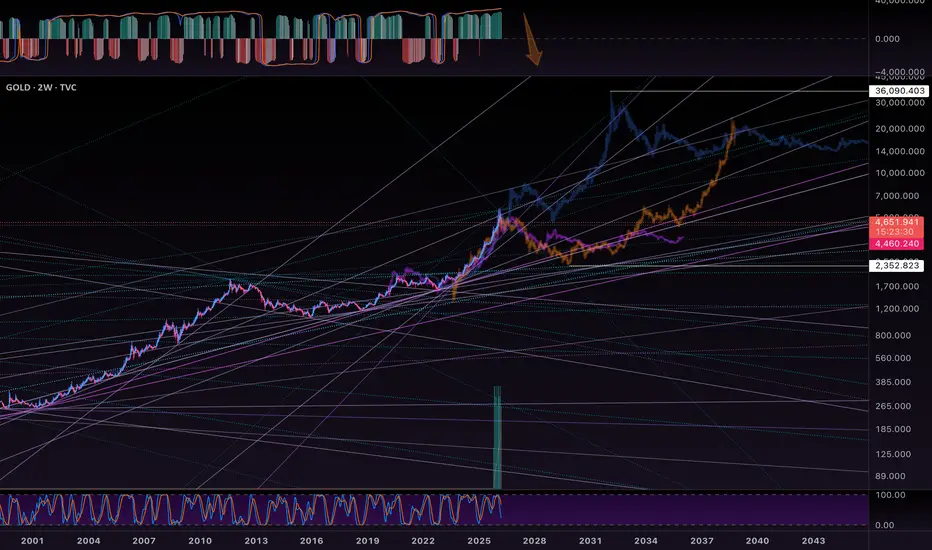
Task: Click the 7,000.000 price axis tick
Action: pos(897,196)
